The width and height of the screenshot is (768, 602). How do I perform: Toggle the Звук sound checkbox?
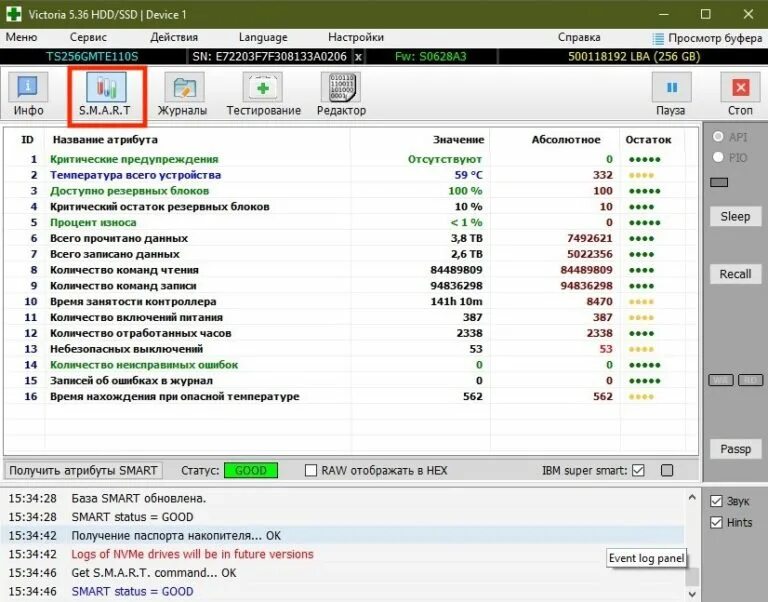(x=716, y=501)
